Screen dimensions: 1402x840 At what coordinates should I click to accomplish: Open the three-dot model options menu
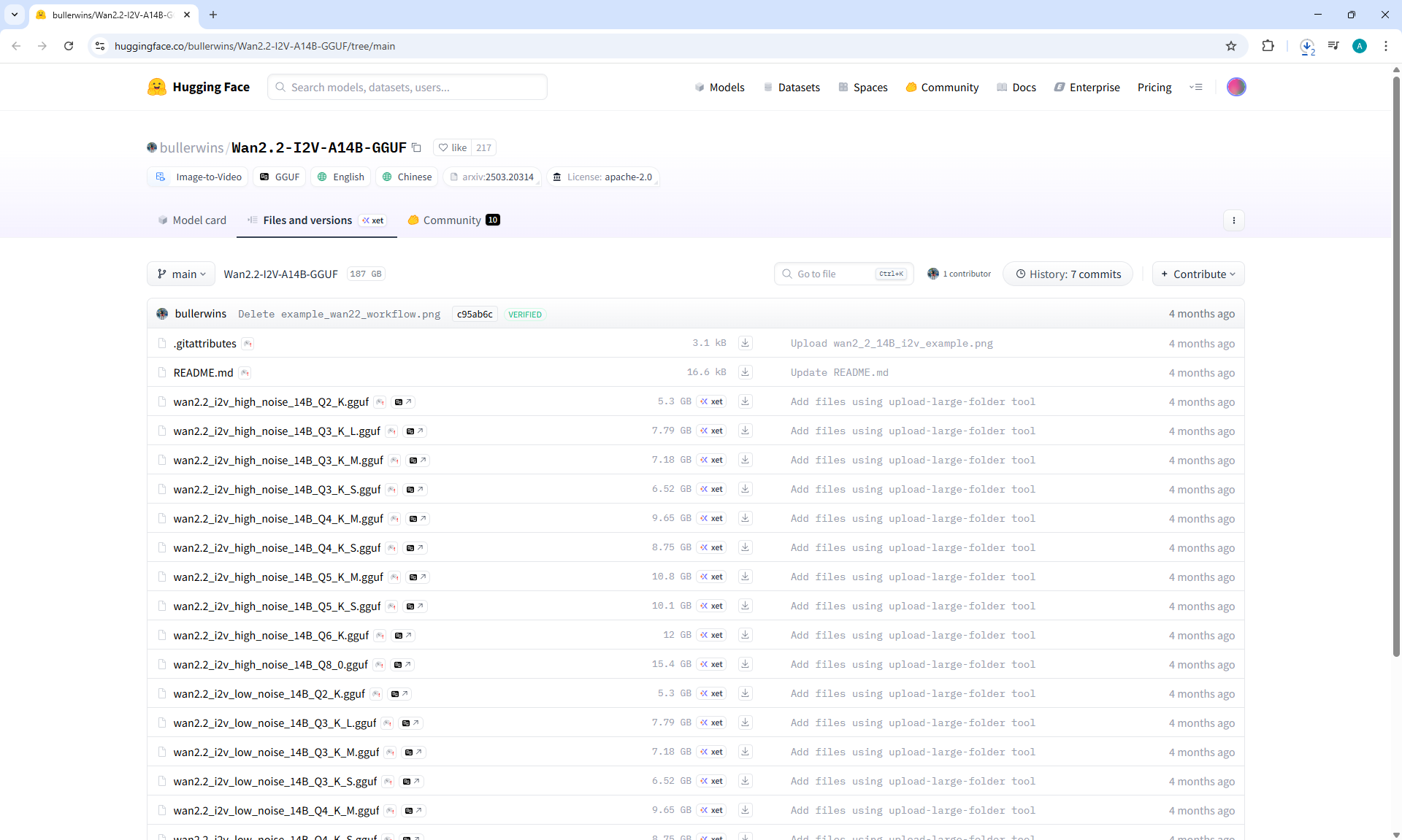[x=1233, y=220]
